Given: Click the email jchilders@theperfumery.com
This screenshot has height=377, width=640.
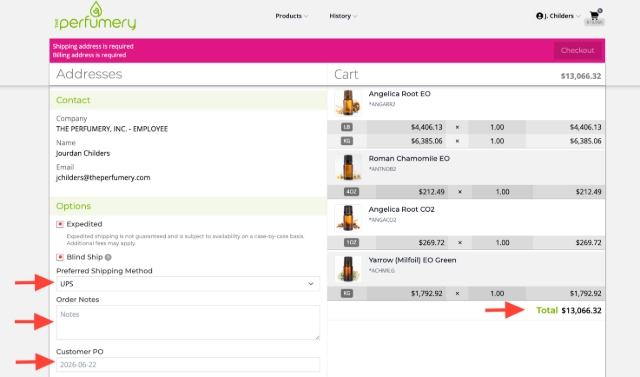Looking at the screenshot, I should pos(103,177).
